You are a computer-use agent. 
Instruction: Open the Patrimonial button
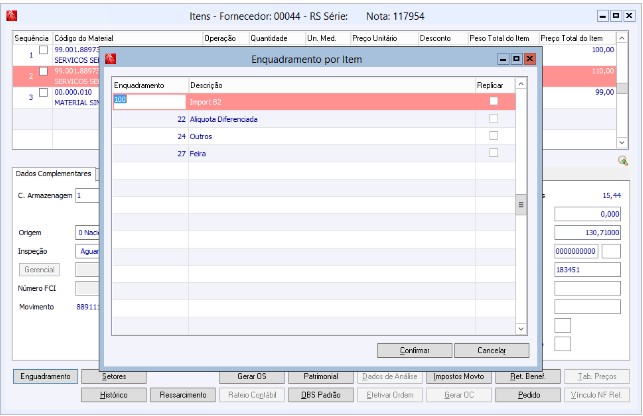click(x=321, y=376)
